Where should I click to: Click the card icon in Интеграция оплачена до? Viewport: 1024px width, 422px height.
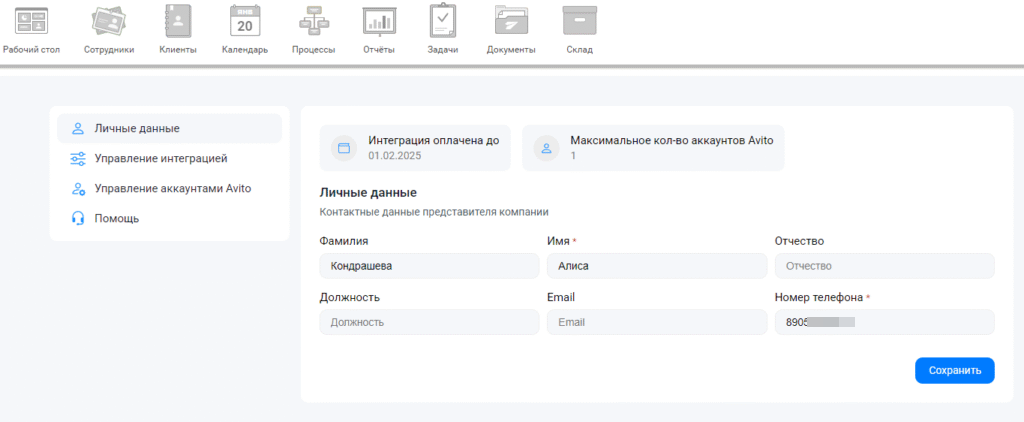click(x=344, y=148)
